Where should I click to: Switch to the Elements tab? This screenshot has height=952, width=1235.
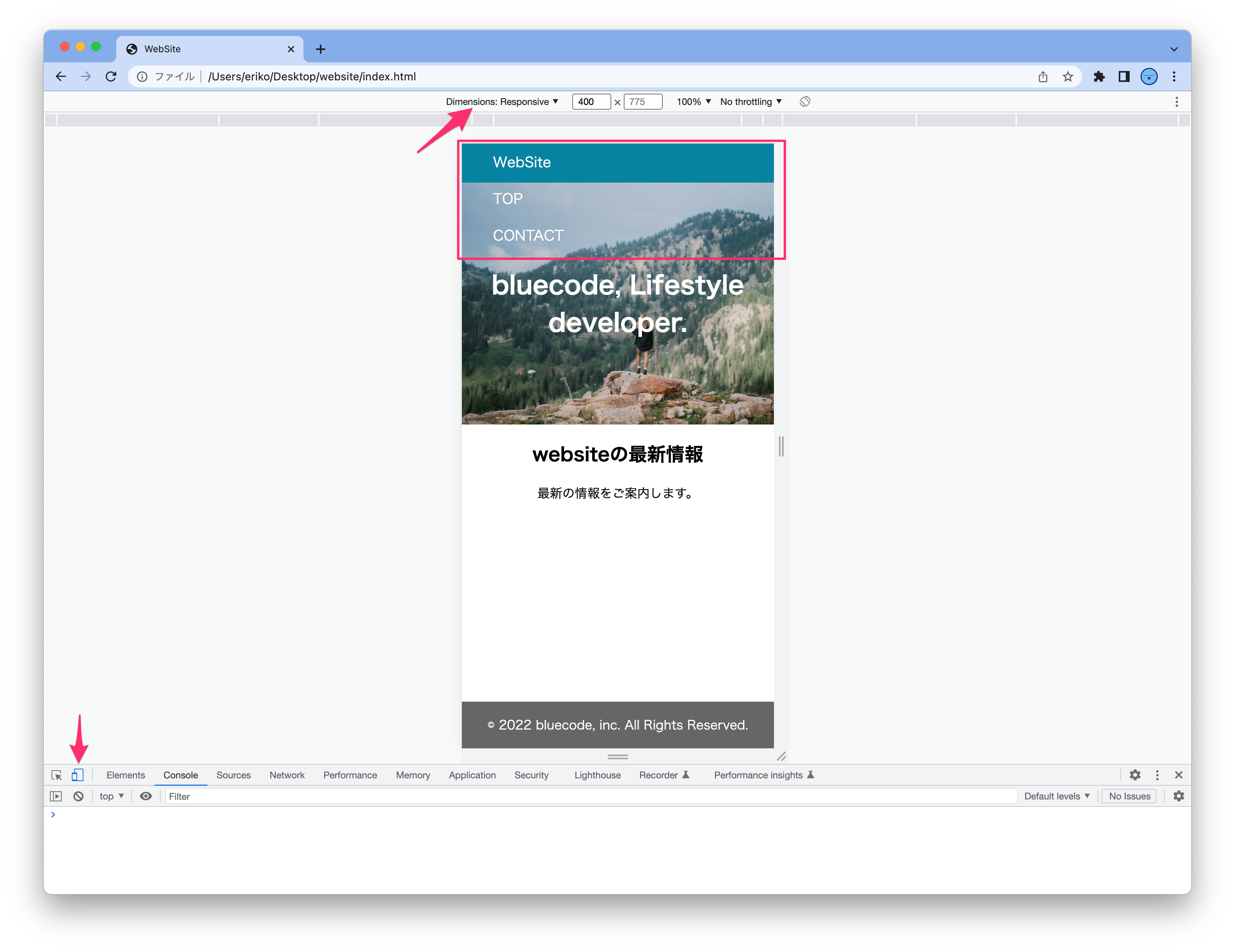(126, 775)
